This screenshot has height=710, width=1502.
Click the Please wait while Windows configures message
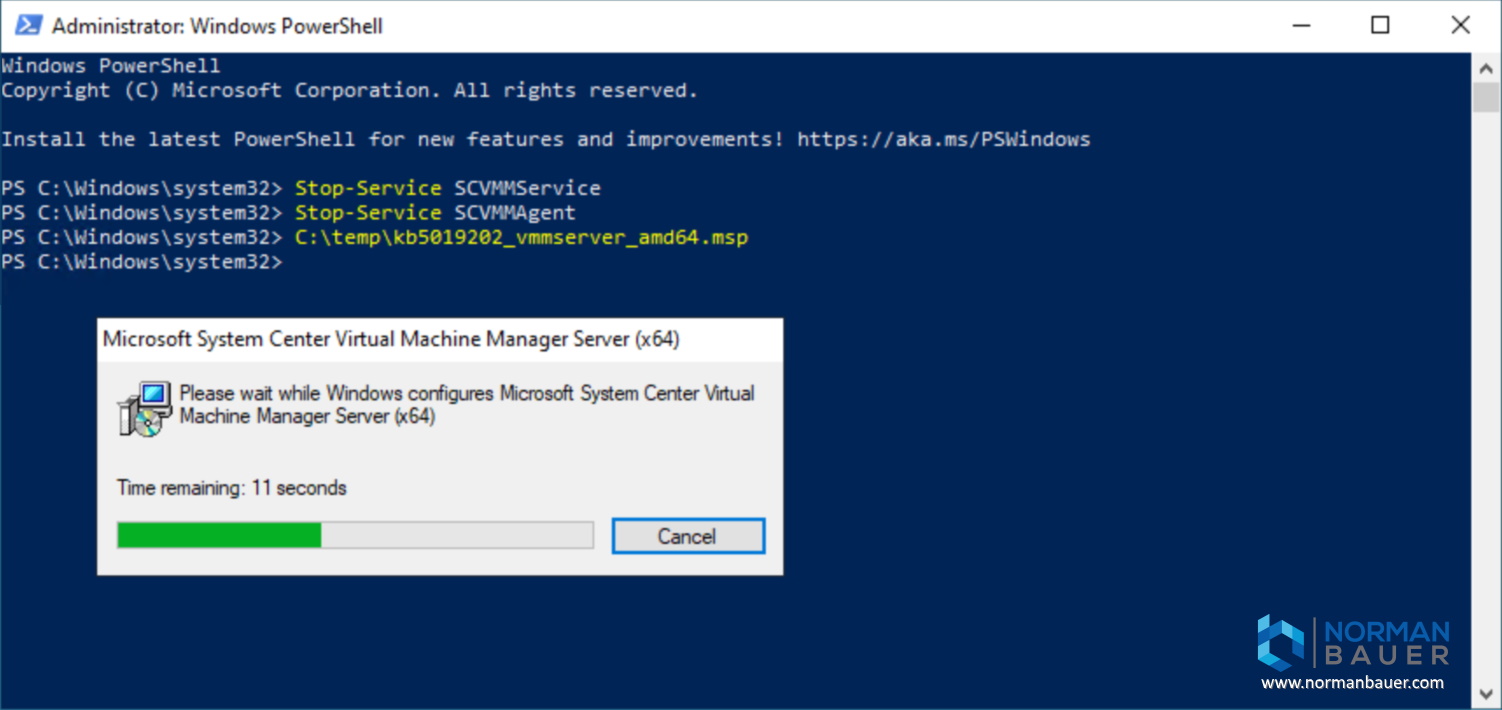pos(467,404)
